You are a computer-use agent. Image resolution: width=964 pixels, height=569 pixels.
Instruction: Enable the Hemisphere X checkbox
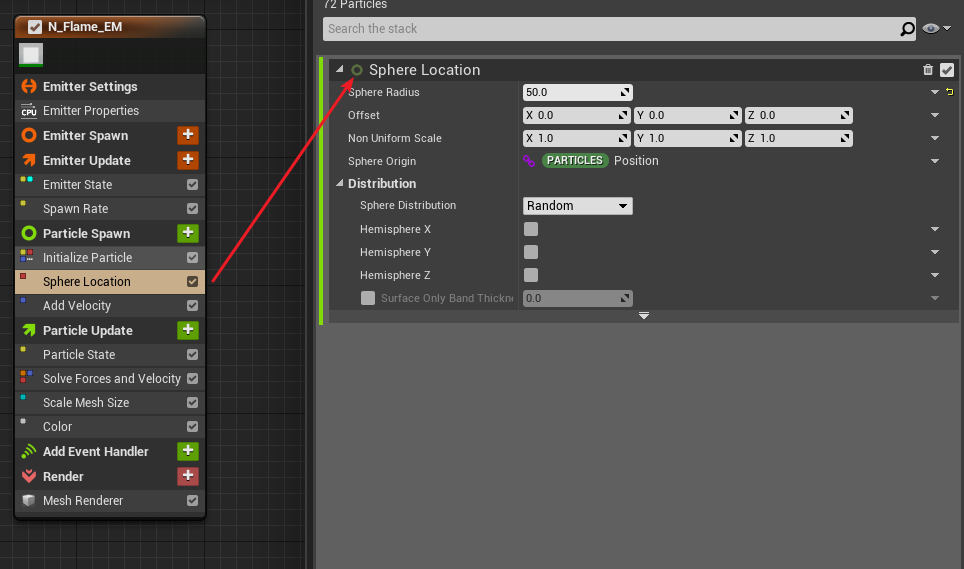(531, 229)
